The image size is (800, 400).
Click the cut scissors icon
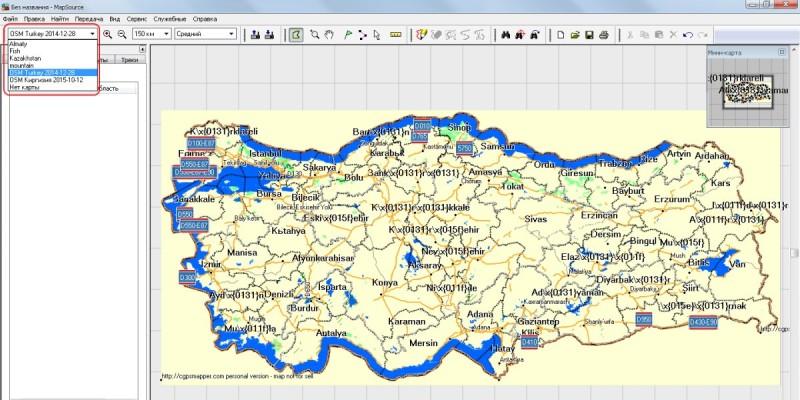(x=630, y=34)
